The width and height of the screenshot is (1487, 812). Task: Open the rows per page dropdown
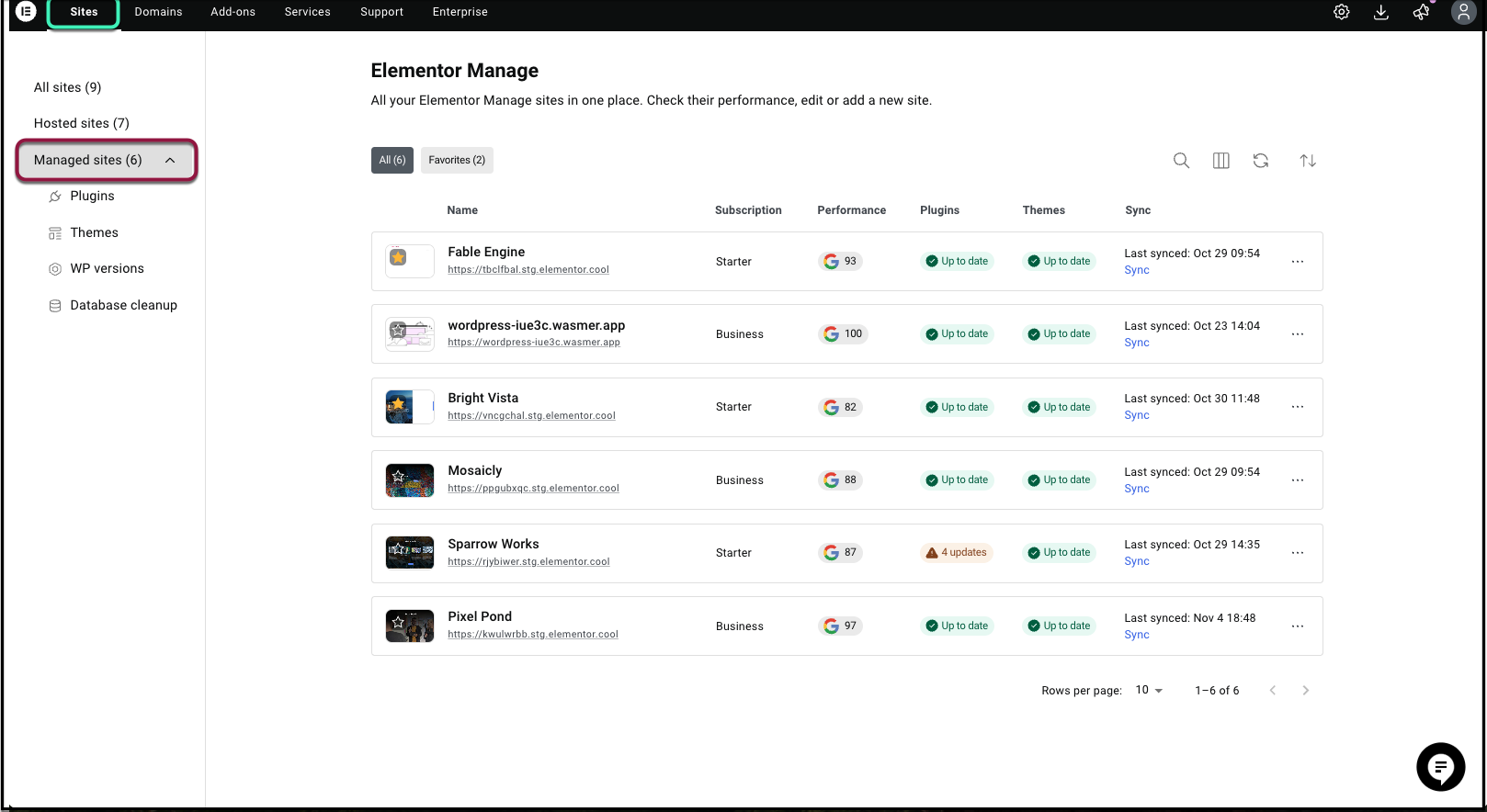point(1149,690)
